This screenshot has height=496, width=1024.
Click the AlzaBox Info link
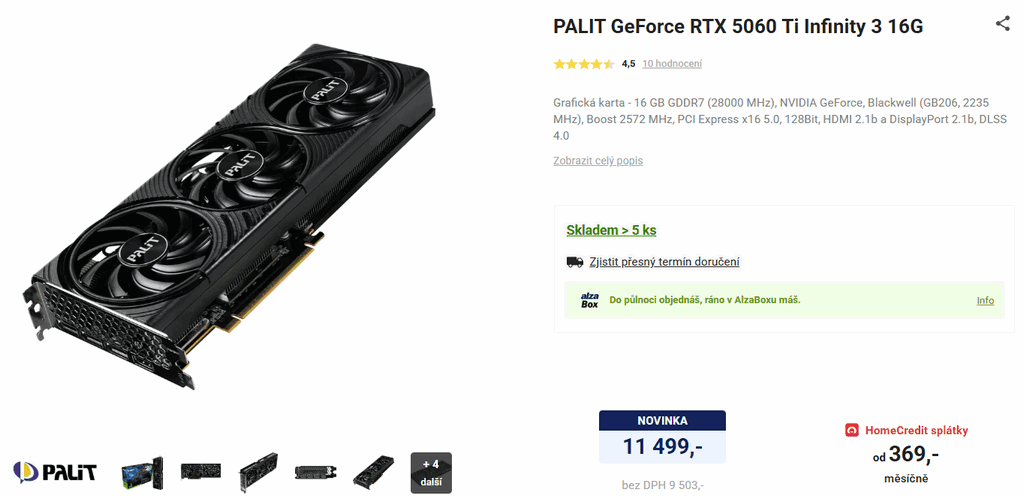[985, 301]
